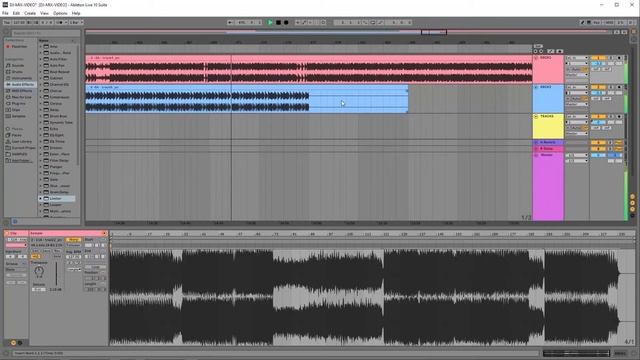Open the Options menu
Viewport: 640px width, 360px height.
[60, 13]
